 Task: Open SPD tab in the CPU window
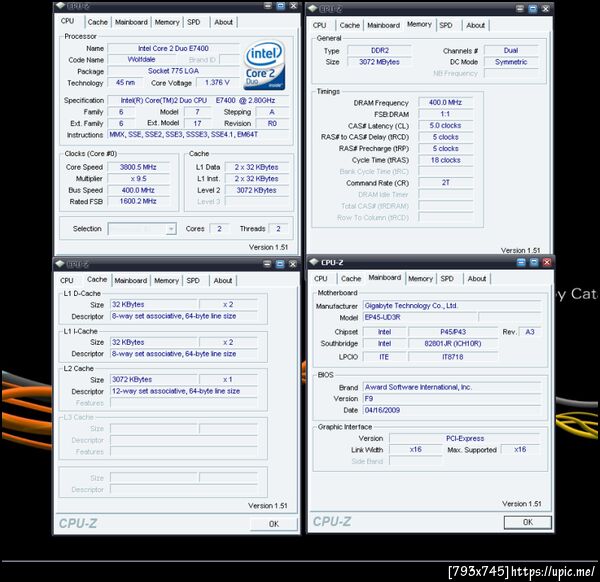[x=194, y=22]
